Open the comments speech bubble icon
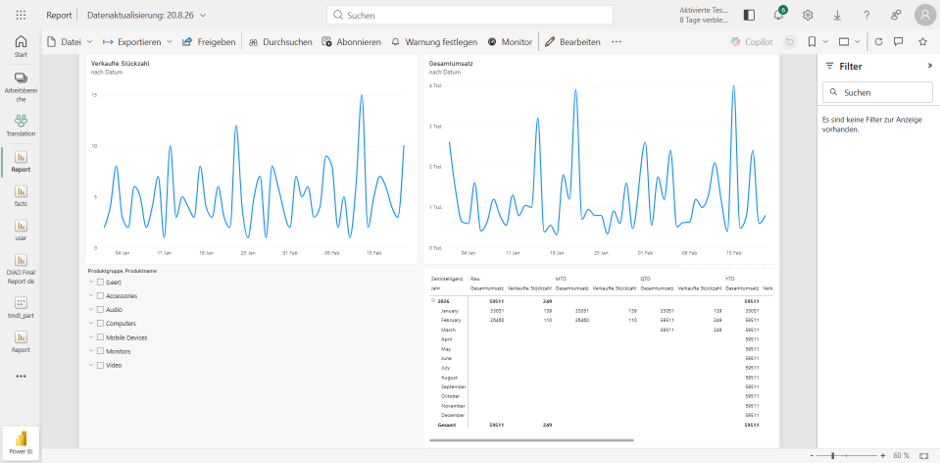 (x=899, y=41)
